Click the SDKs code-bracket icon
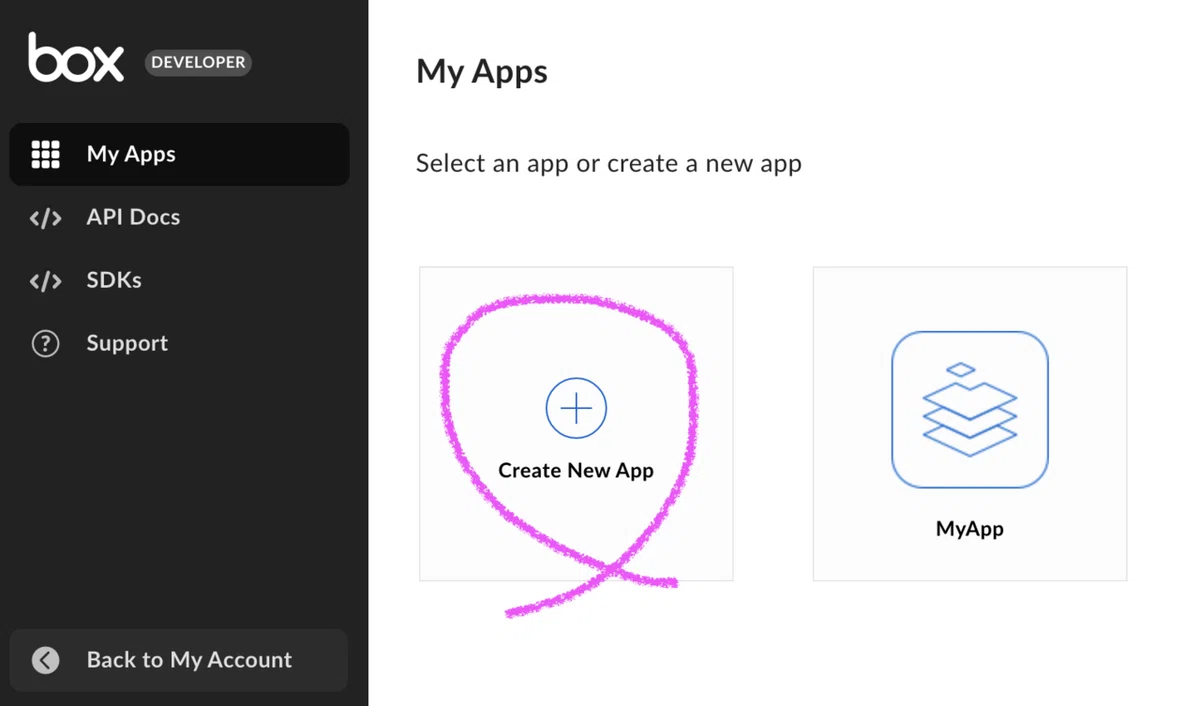This screenshot has height=706, width=1200. (x=46, y=280)
